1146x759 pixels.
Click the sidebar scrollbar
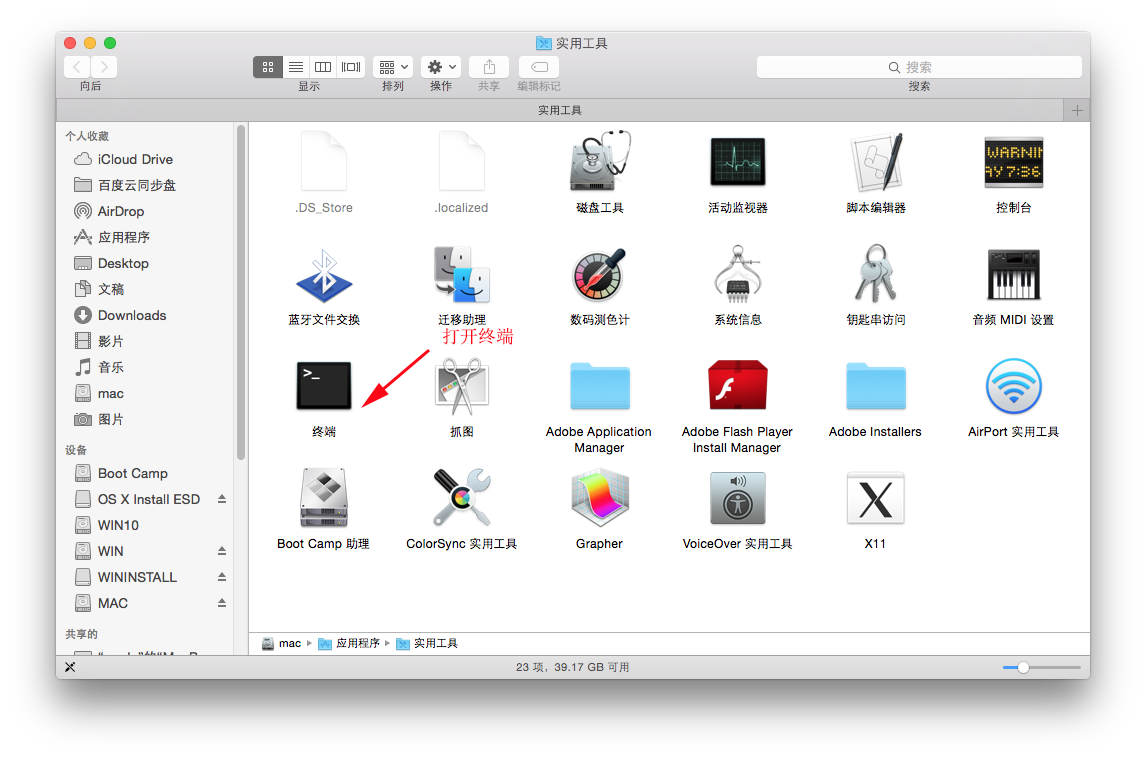240,292
